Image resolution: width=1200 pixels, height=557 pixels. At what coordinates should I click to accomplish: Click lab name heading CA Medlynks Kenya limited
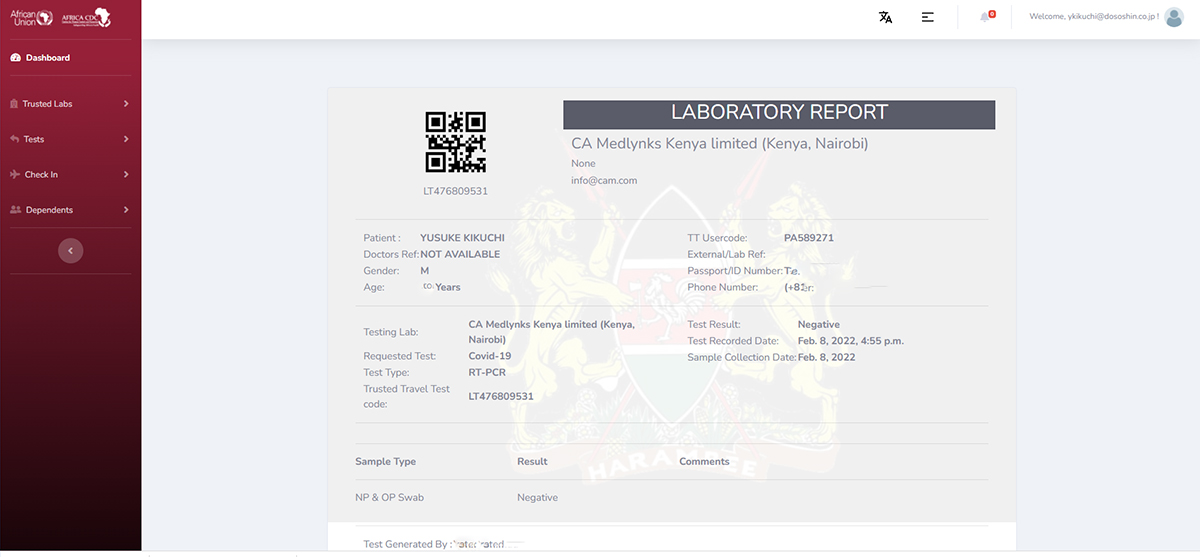(x=720, y=144)
